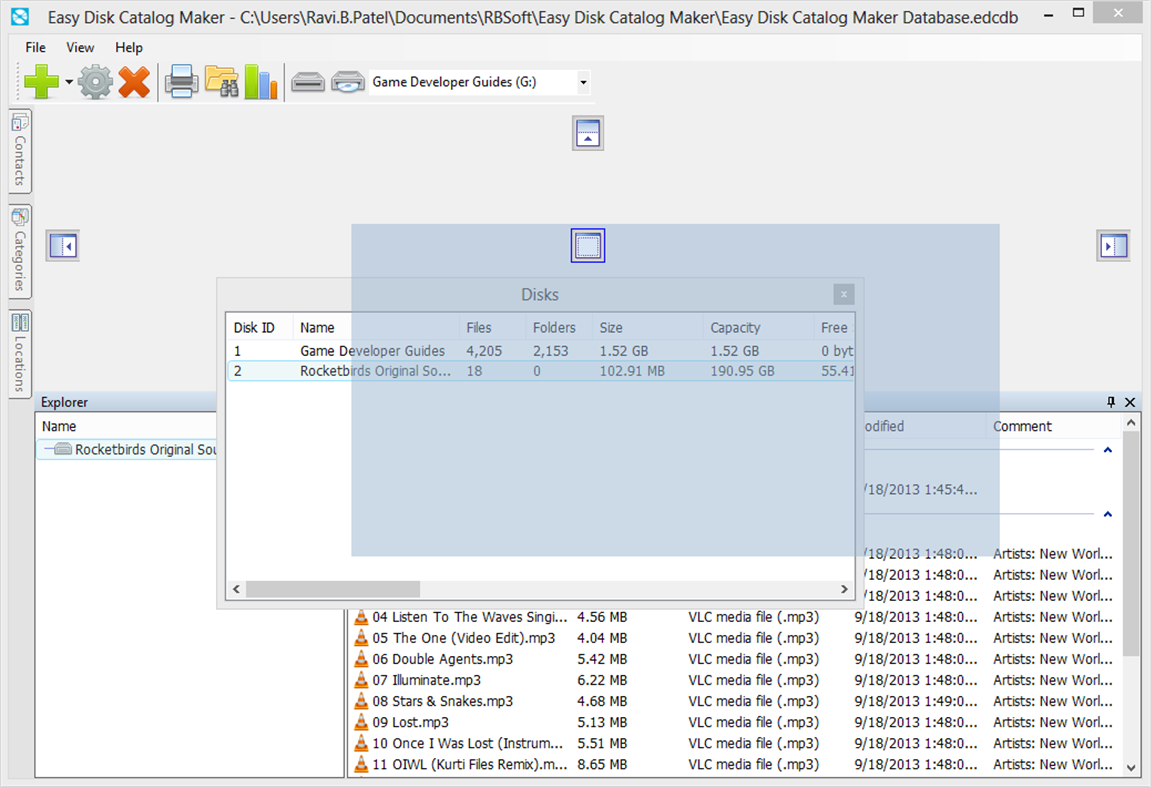This screenshot has height=787, width=1151.
Task: Activate the right docking guide indicator
Action: (x=1113, y=245)
